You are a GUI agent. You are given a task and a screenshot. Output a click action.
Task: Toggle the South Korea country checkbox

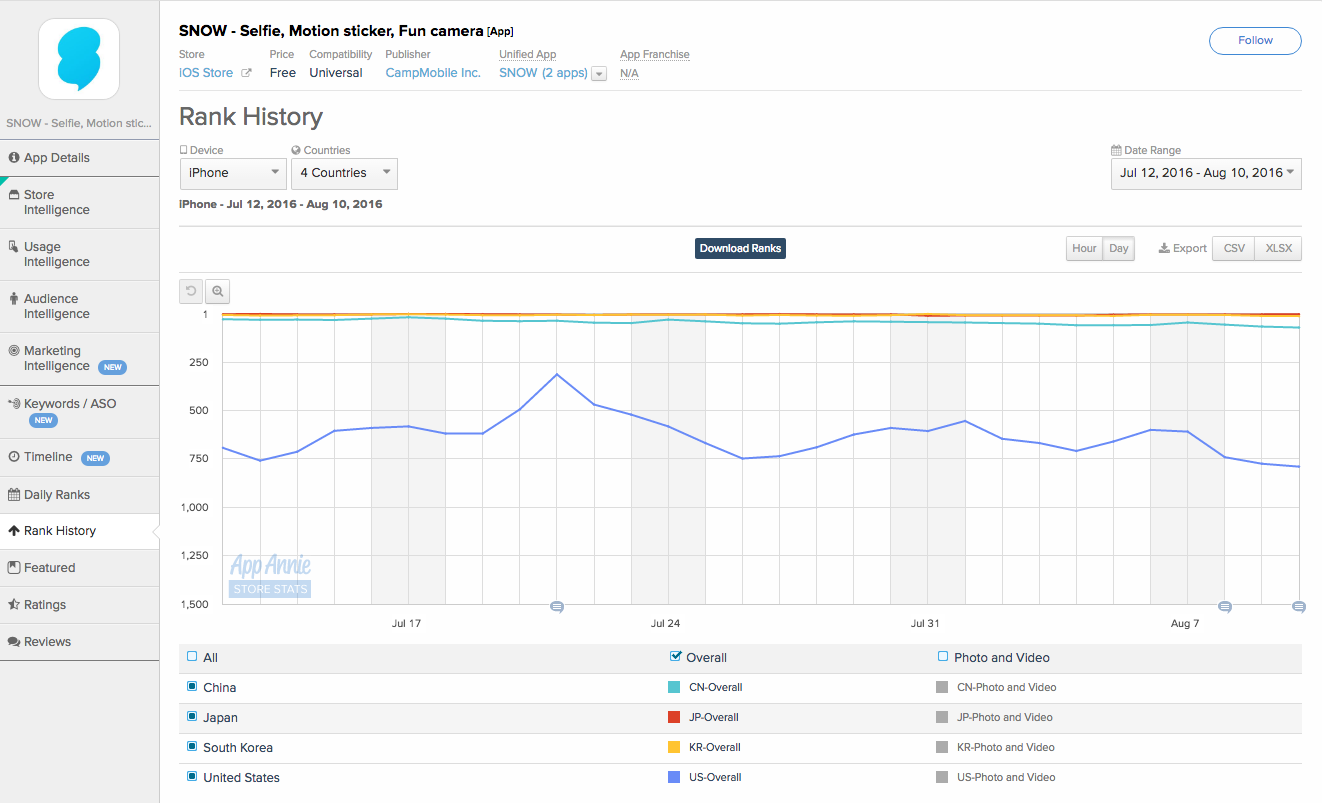pos(192,747)
